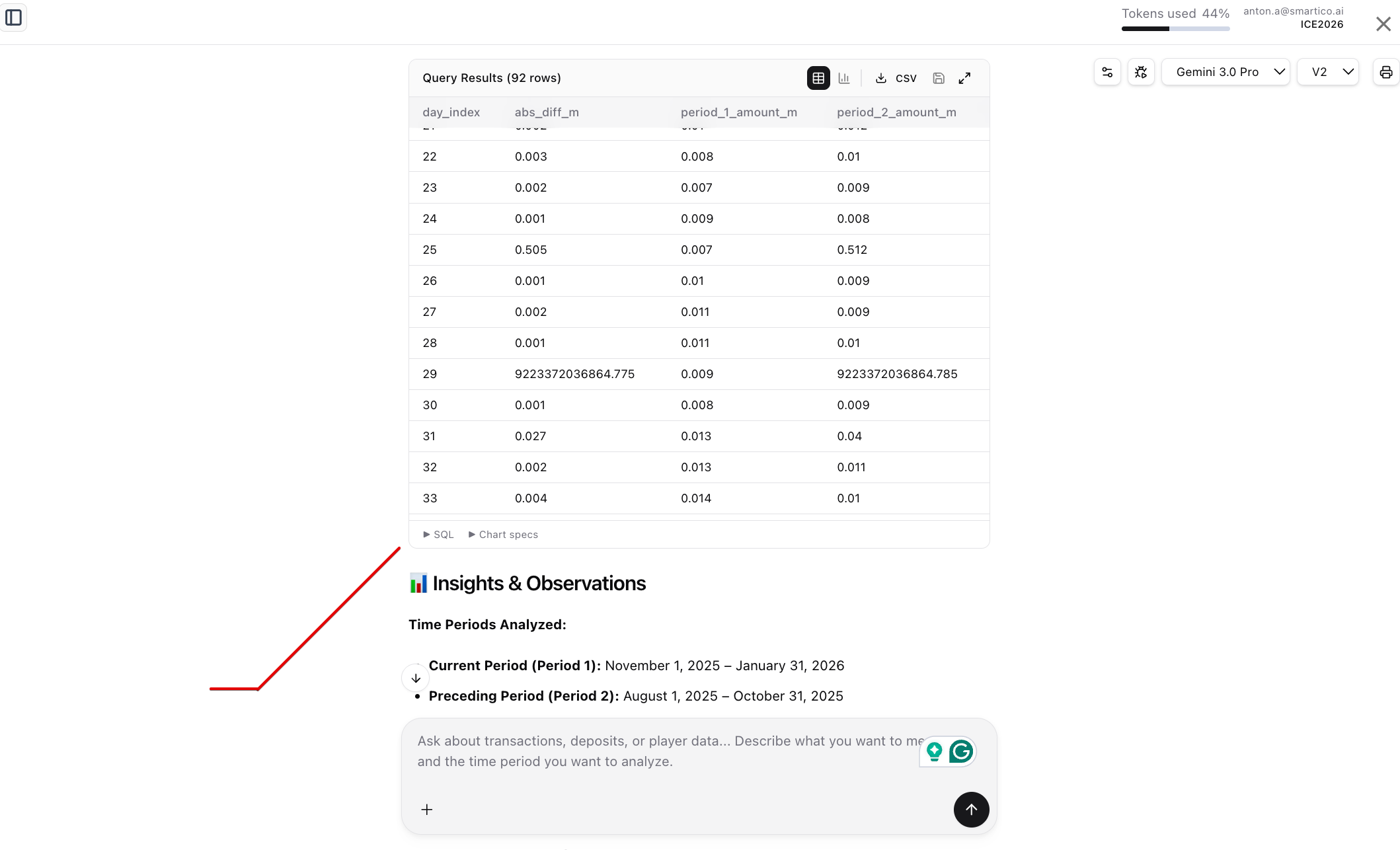The height and width of the screenshot is (850, 1400).
Task: Download results as CSV
Action: click(896, 78)
